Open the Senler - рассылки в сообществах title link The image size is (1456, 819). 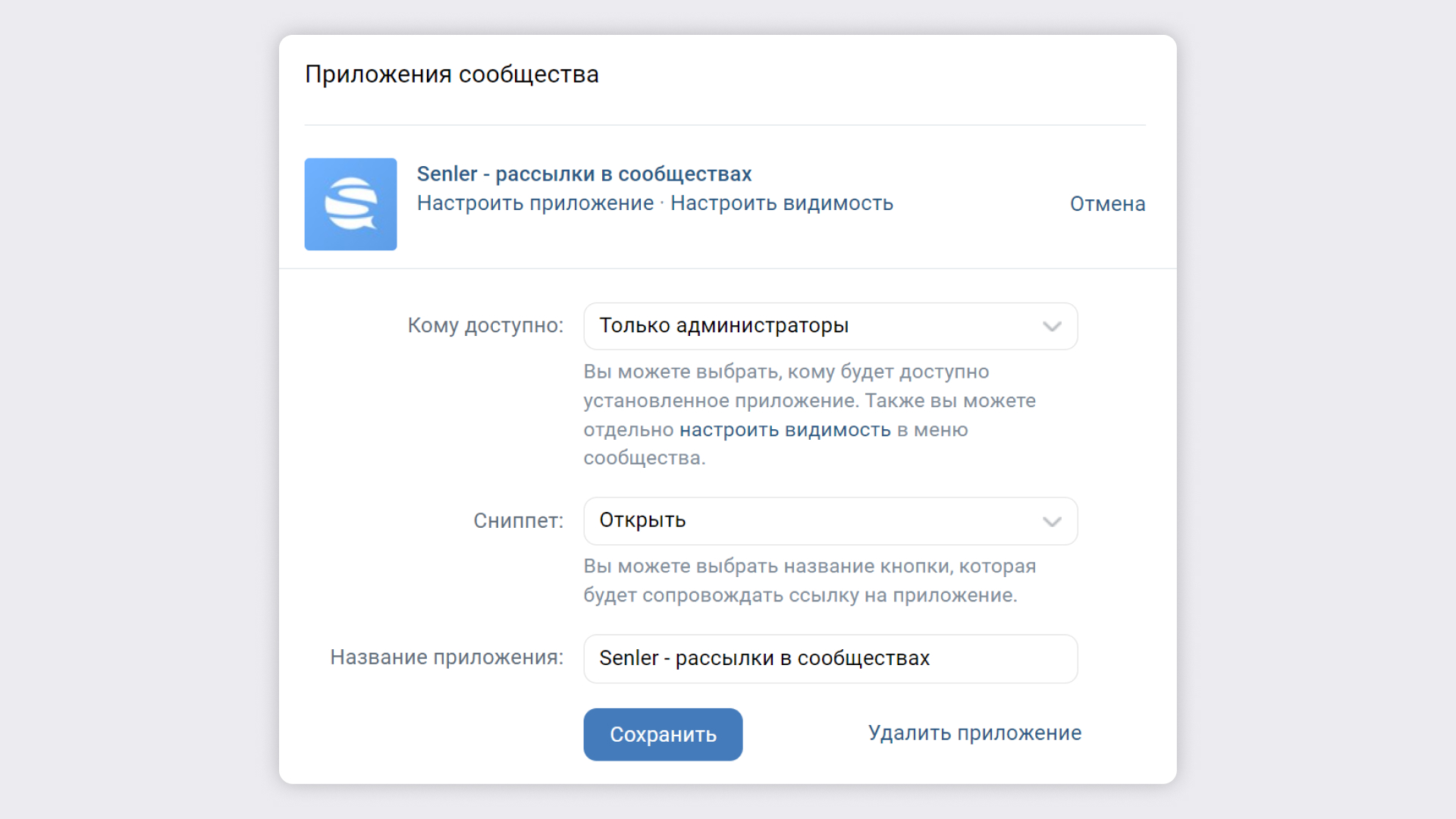tap(584, 174)
